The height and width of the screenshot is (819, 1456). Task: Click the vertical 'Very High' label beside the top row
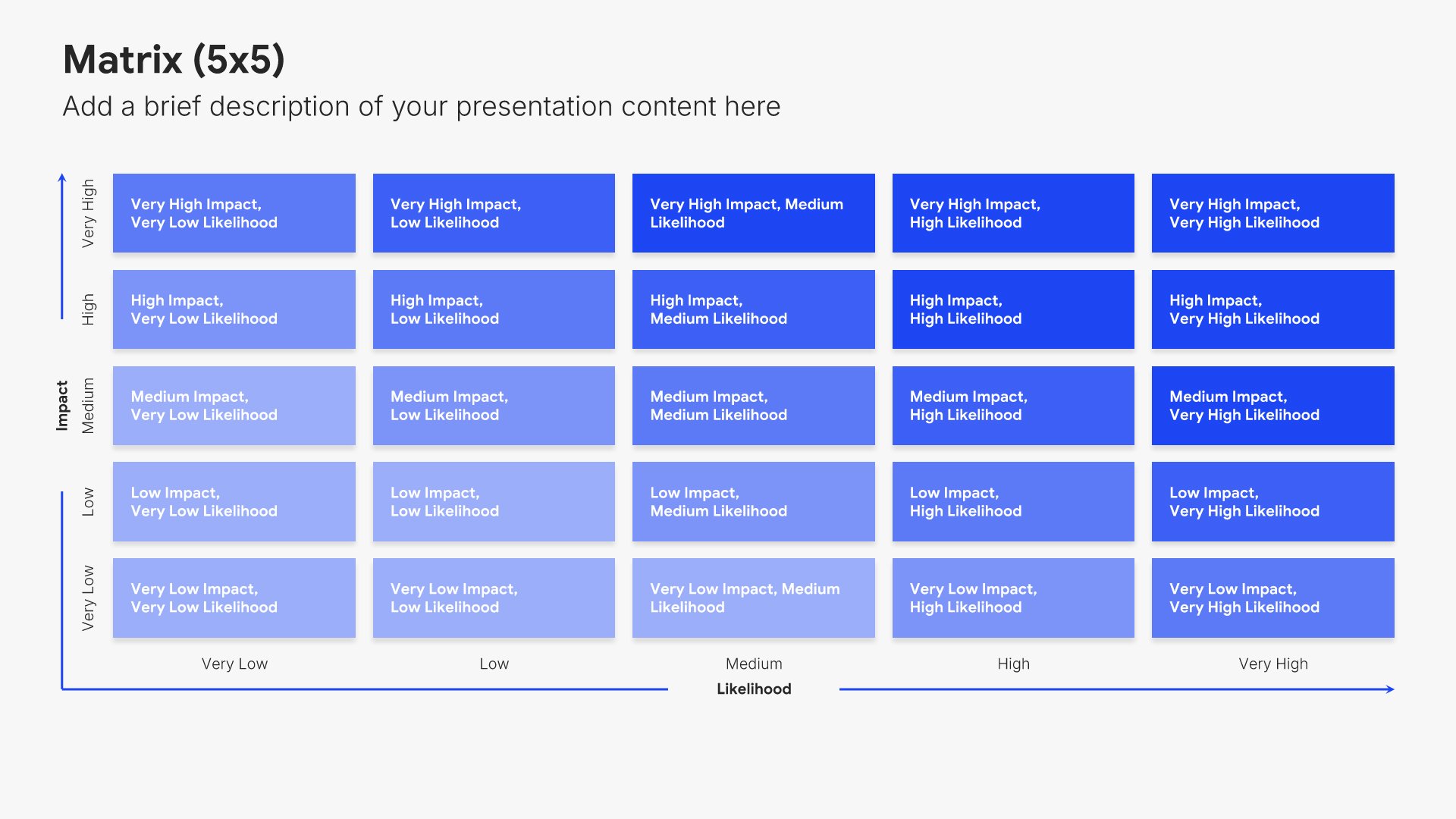click(x=89, y=213)
